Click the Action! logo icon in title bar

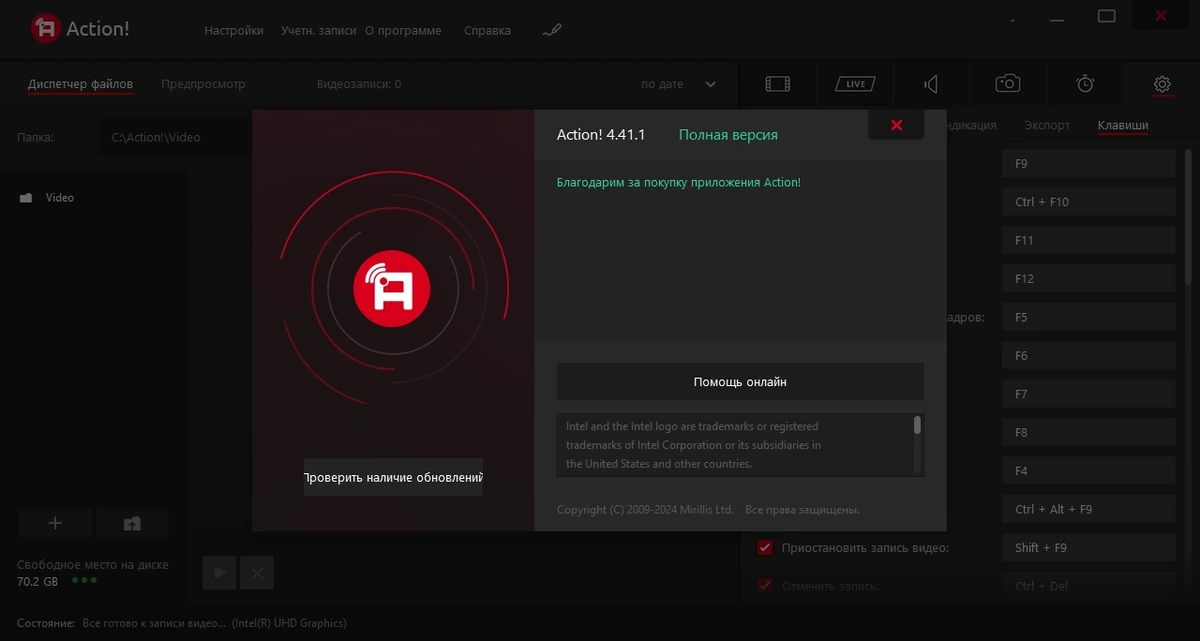[45, 28]
